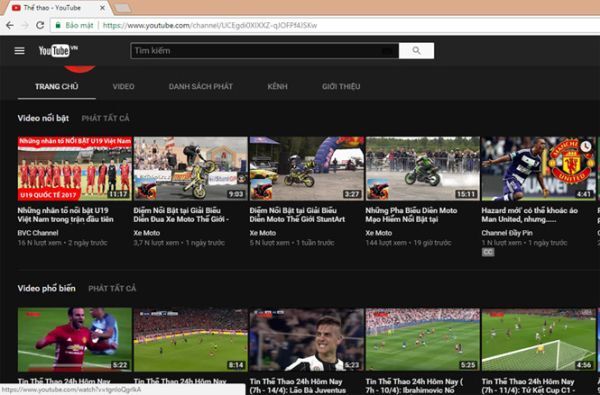The height and width of the screenshot is (395, 600).
Task: Open the U19 Việt Nam video thumbnail
Action: [75, 168]
